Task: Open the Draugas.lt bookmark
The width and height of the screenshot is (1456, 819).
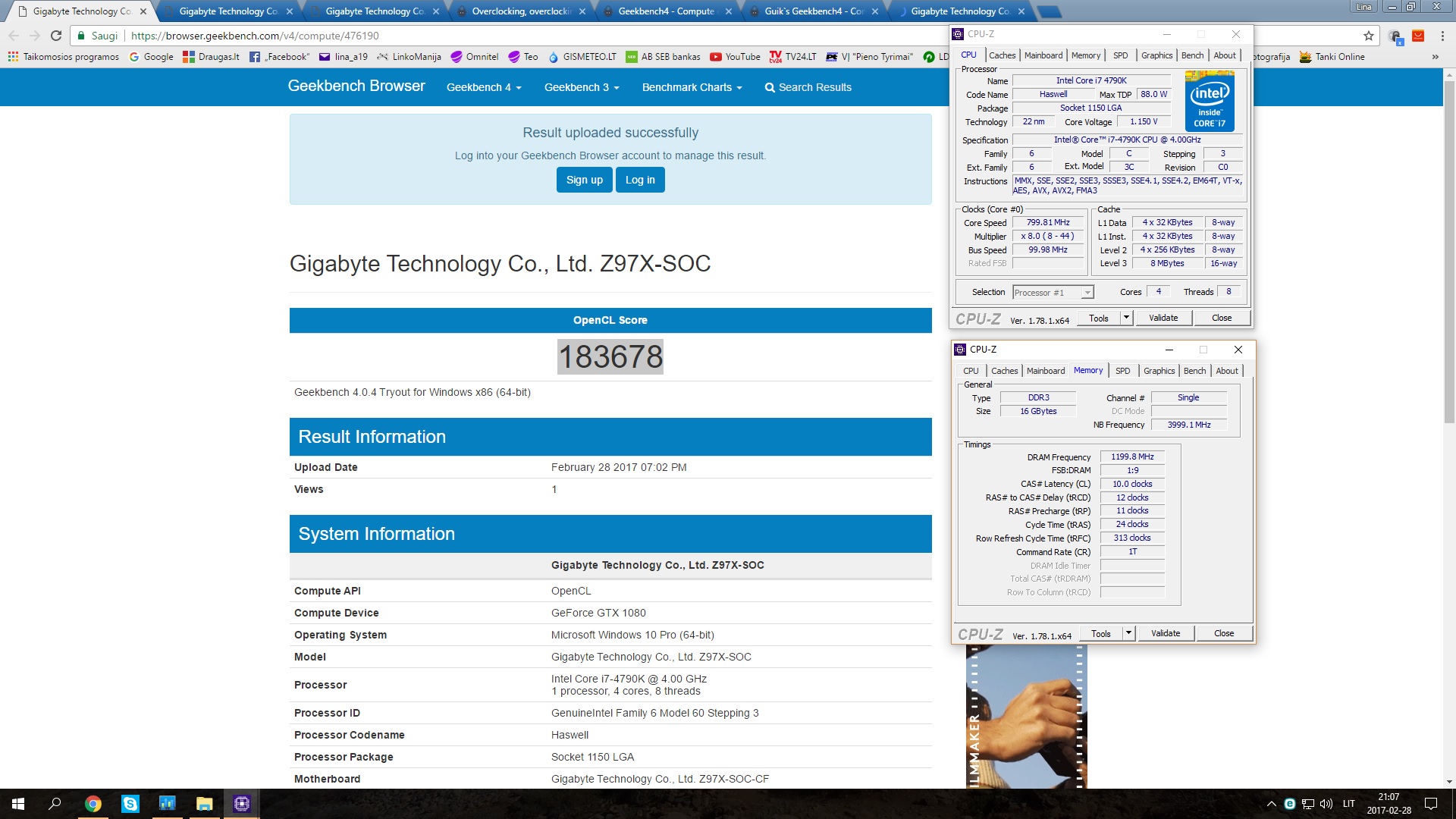Action: (x=211, y=57)
